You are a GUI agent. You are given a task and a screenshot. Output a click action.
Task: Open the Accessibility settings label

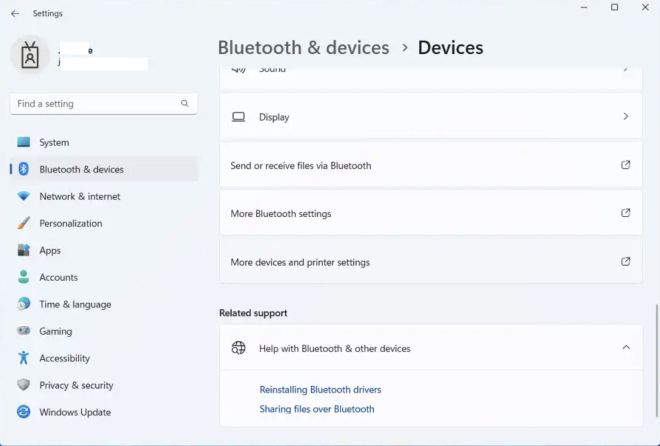coord(64,358)
